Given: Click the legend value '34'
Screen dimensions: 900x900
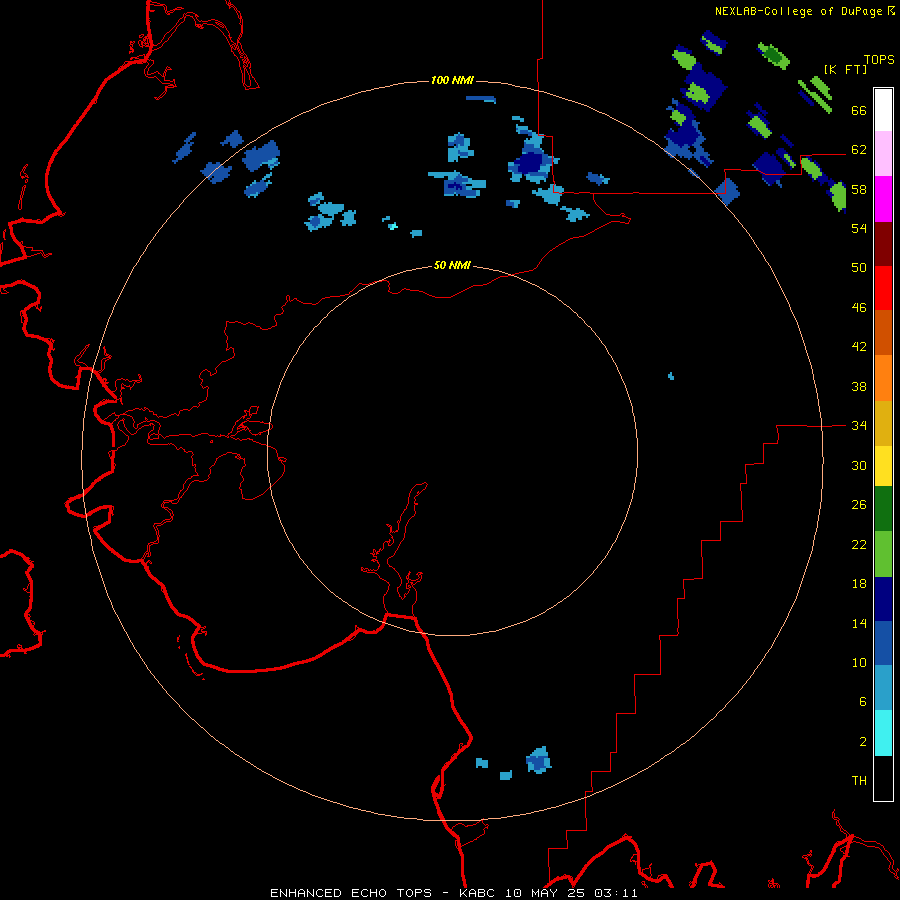Looking at the screenshot, I should (x=859, y=425).
